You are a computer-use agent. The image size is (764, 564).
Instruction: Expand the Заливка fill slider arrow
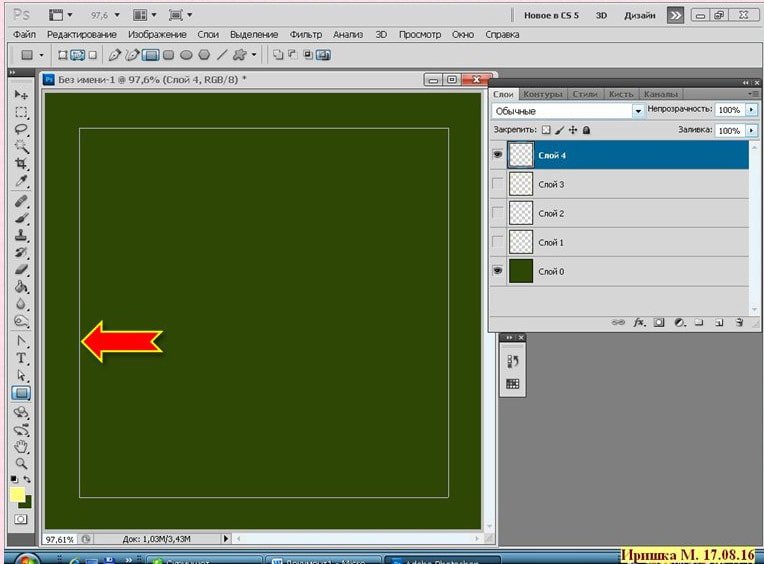(751, 130)
